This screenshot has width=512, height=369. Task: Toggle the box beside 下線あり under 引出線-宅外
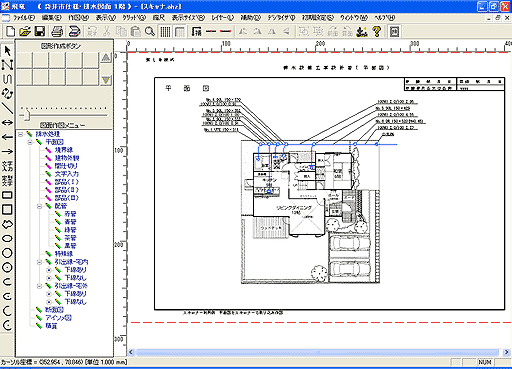tap(49, 294)
